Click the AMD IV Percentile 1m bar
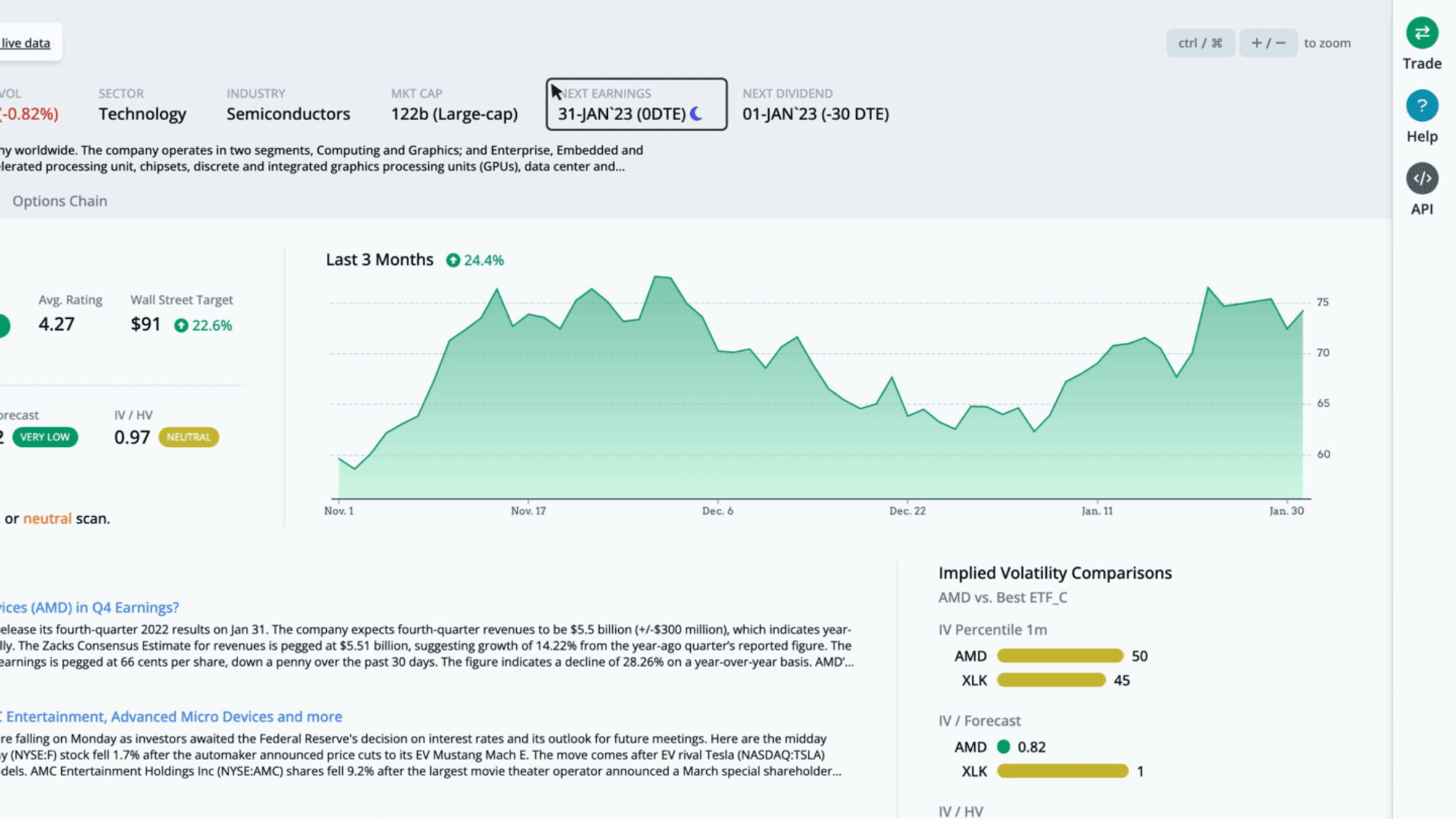Viewport: 1456px width, 819px height. click(1060, 656)
